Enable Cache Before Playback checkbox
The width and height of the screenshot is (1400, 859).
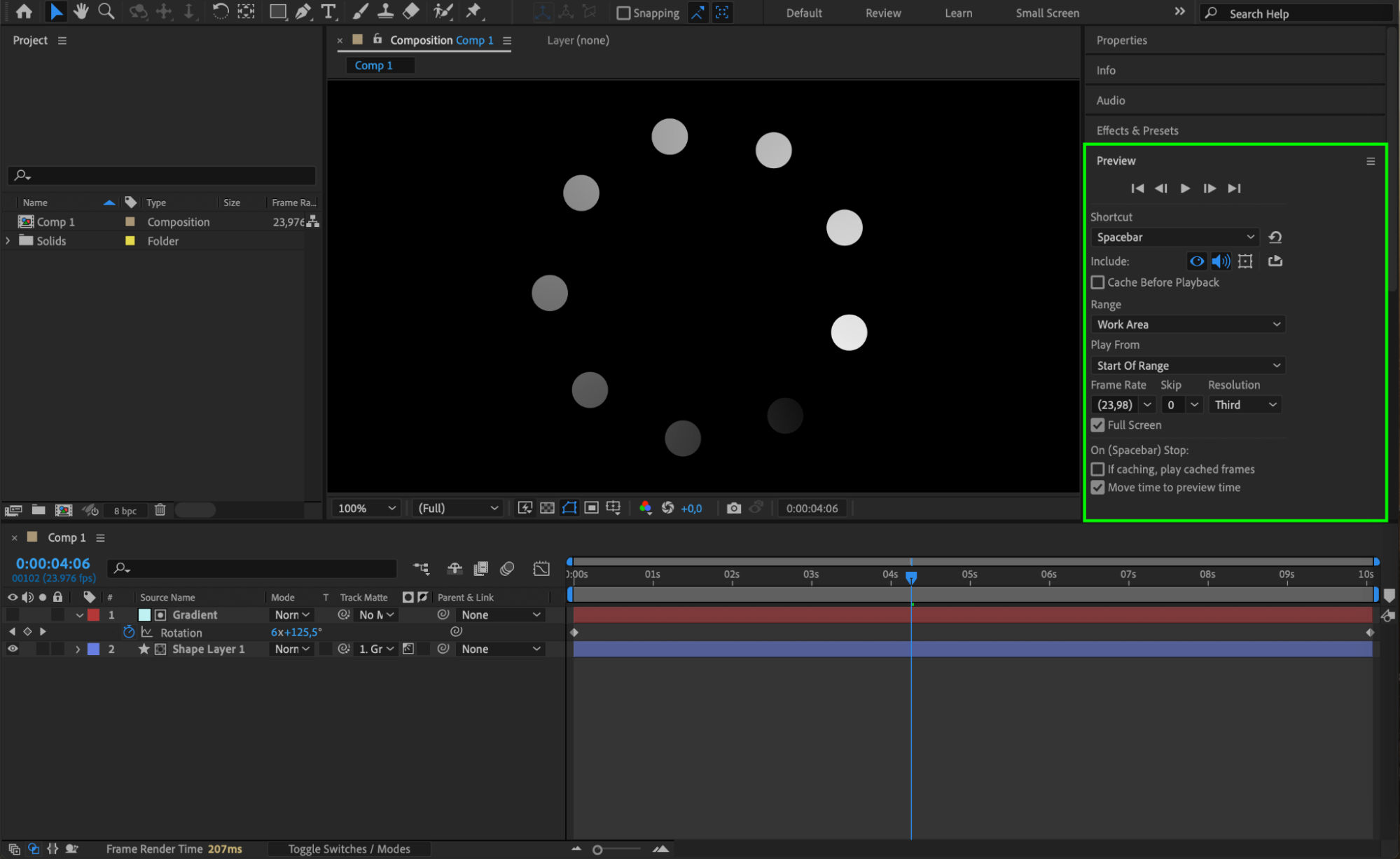(x=1097, y=282)
